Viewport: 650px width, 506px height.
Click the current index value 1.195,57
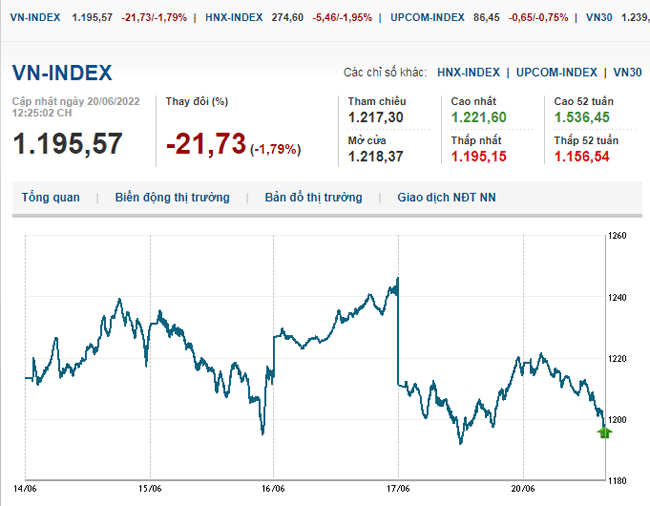[67, 144]
